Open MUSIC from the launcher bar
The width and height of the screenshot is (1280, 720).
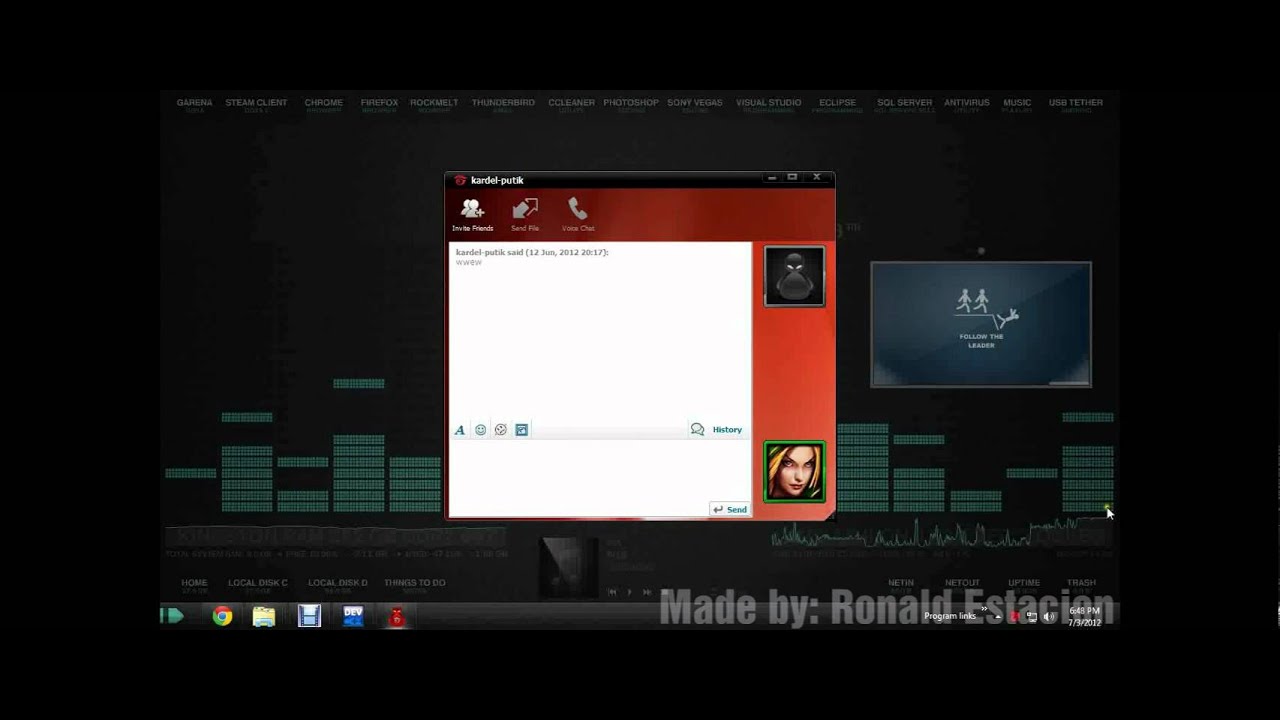coord(1017,103)
